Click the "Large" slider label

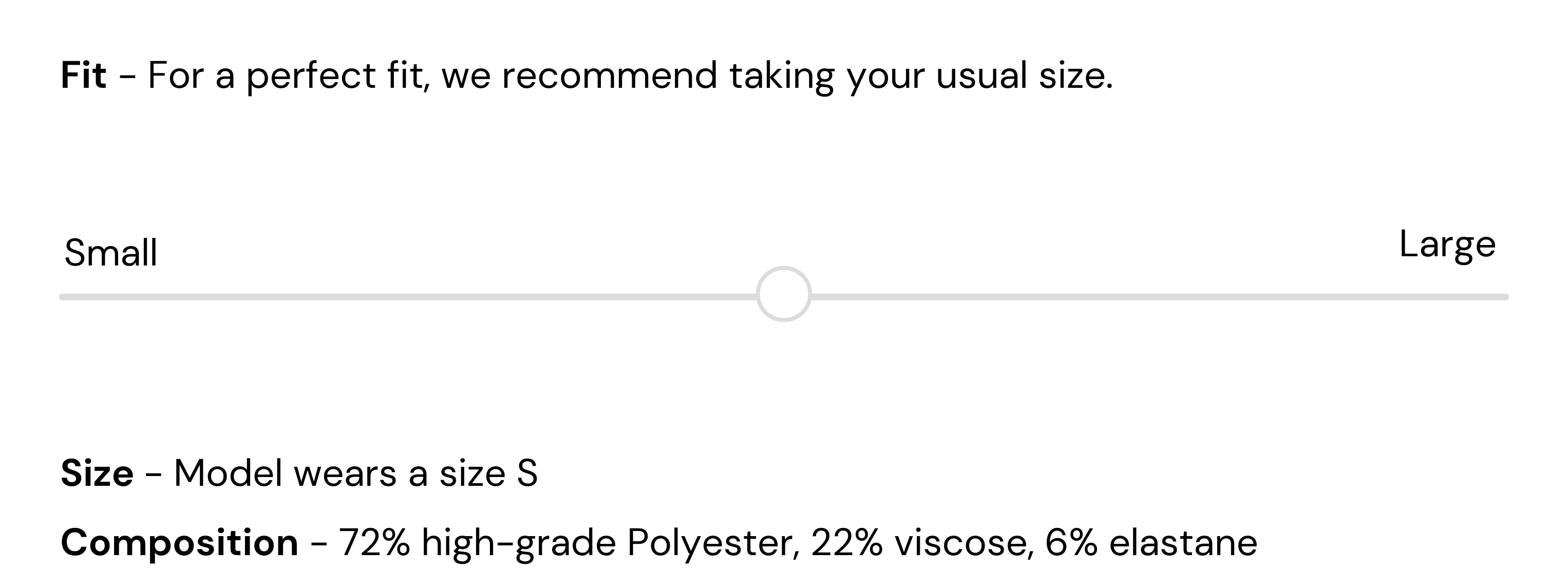click(x=1447, y=244)
